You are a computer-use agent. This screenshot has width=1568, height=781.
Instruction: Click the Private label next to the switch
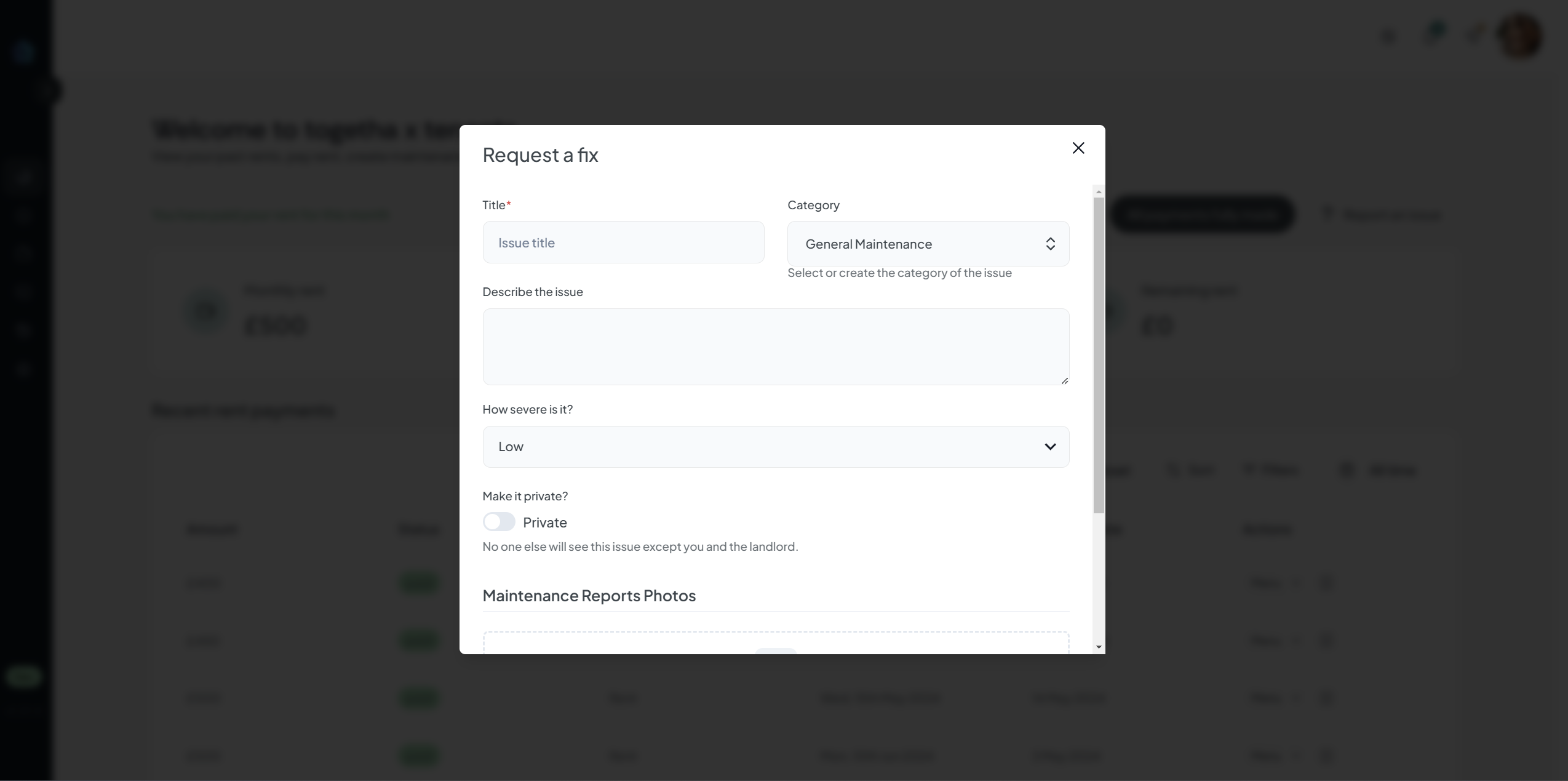click(x=545, y=523)
